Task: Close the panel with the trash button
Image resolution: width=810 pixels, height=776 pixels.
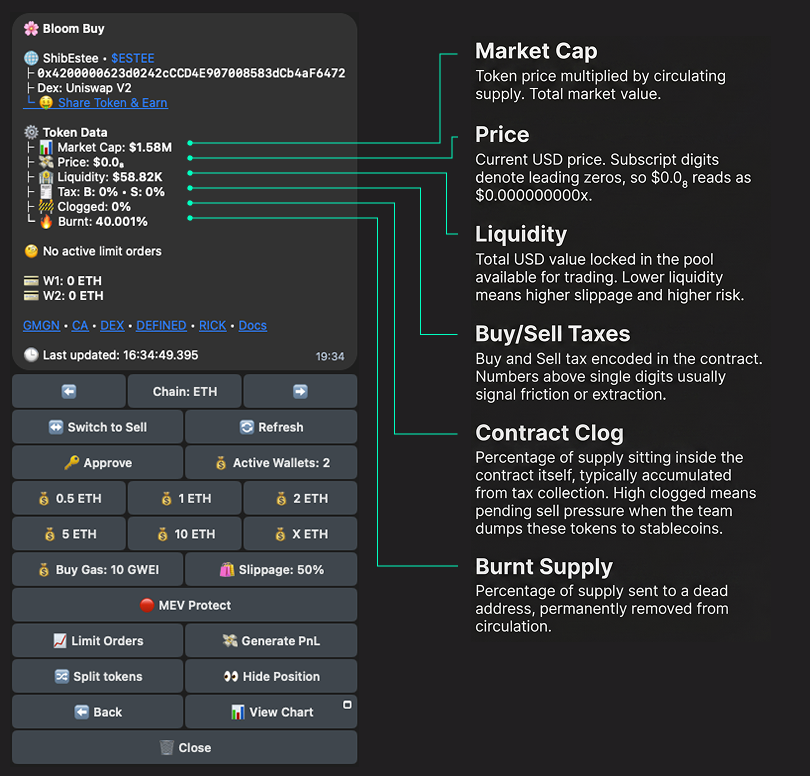Action: coord(184,747)
